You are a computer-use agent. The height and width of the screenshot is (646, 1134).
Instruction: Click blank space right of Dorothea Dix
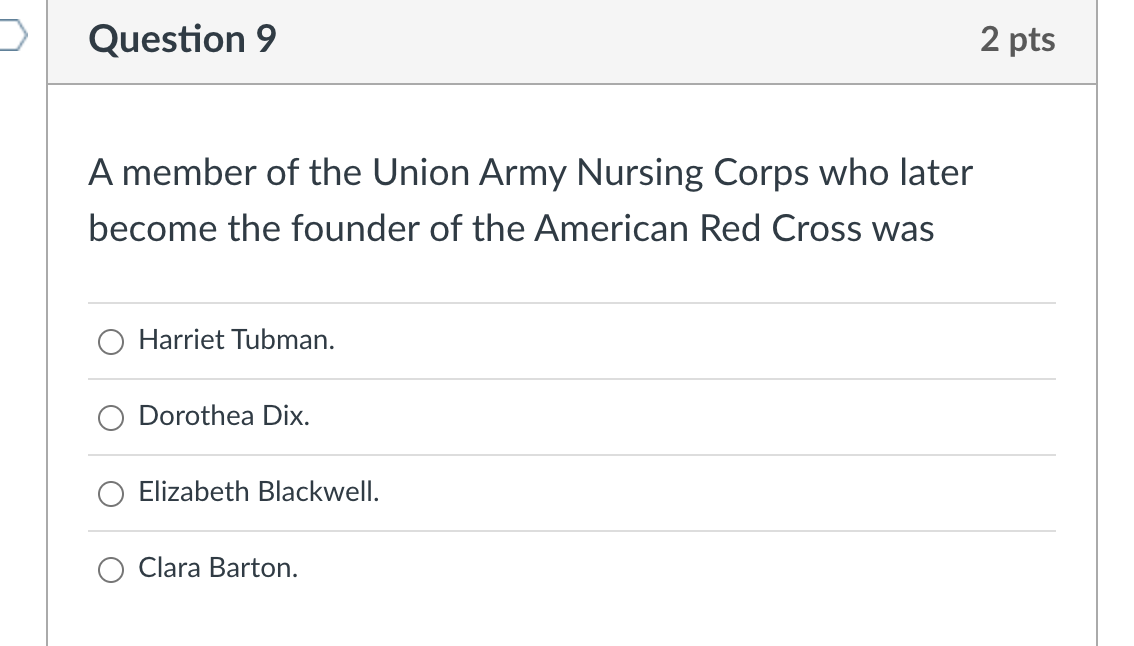pyautogui.click(x=683, y=417)
